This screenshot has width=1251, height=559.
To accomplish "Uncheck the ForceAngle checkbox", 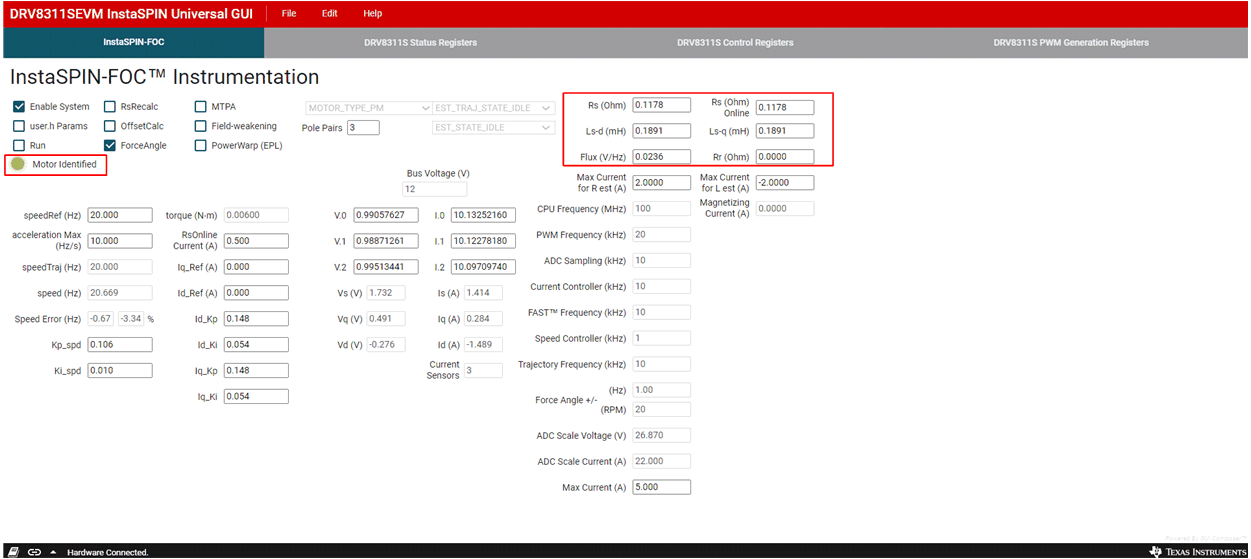I will (110, 146).
